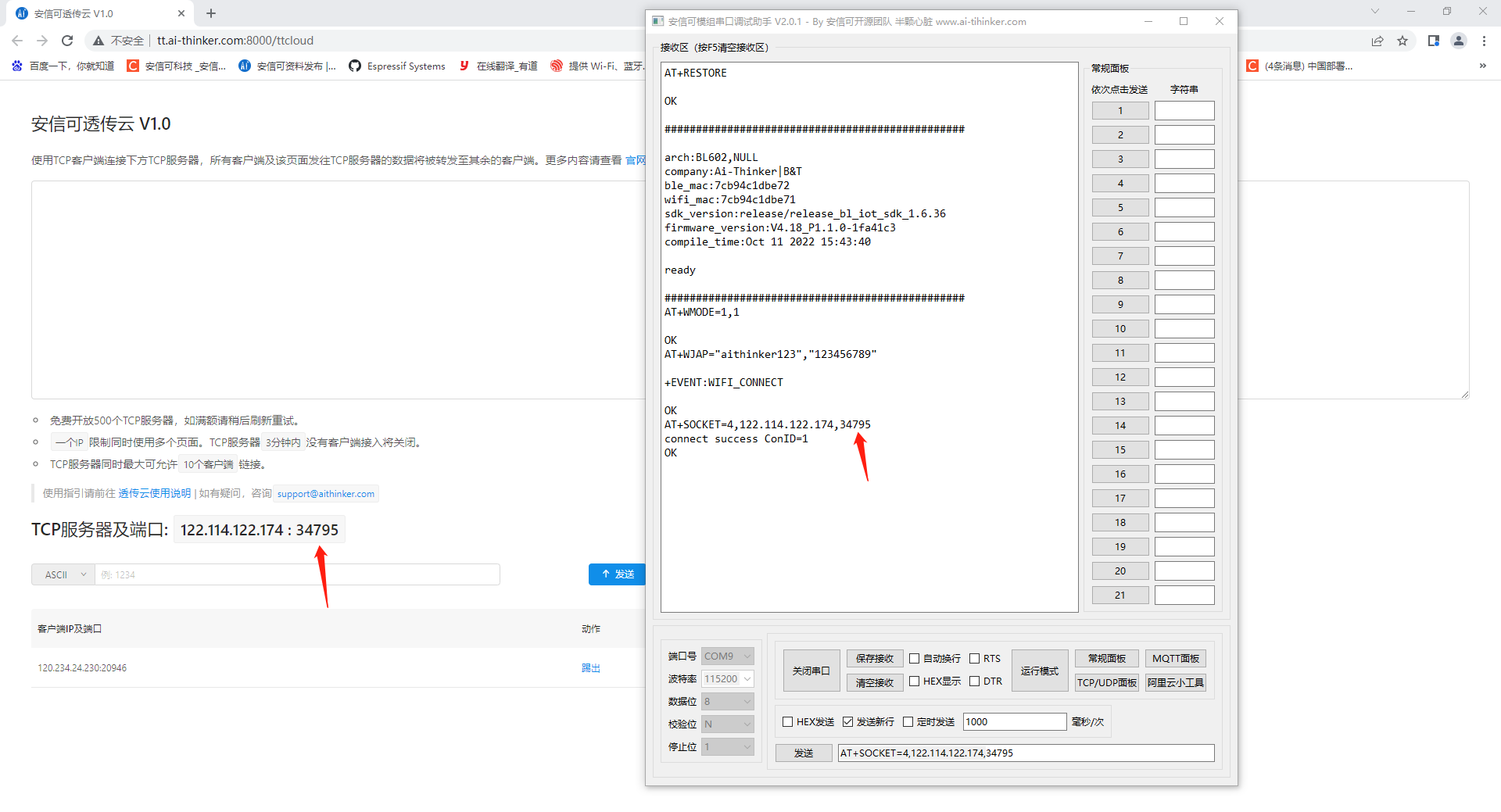Switch to TCP/UDP面板 panel
Image resolution: width=1501 pixels, height=812 pixels.
1107,683
